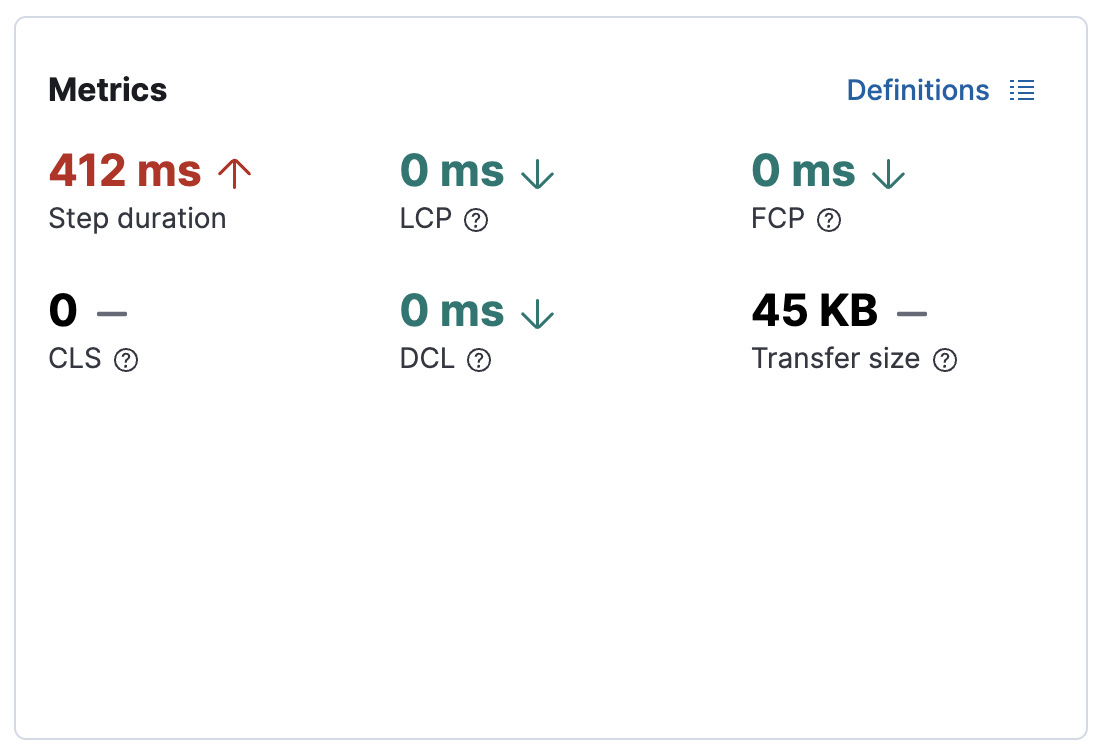Click the 0 ms FCP metric value

point(803,171)
